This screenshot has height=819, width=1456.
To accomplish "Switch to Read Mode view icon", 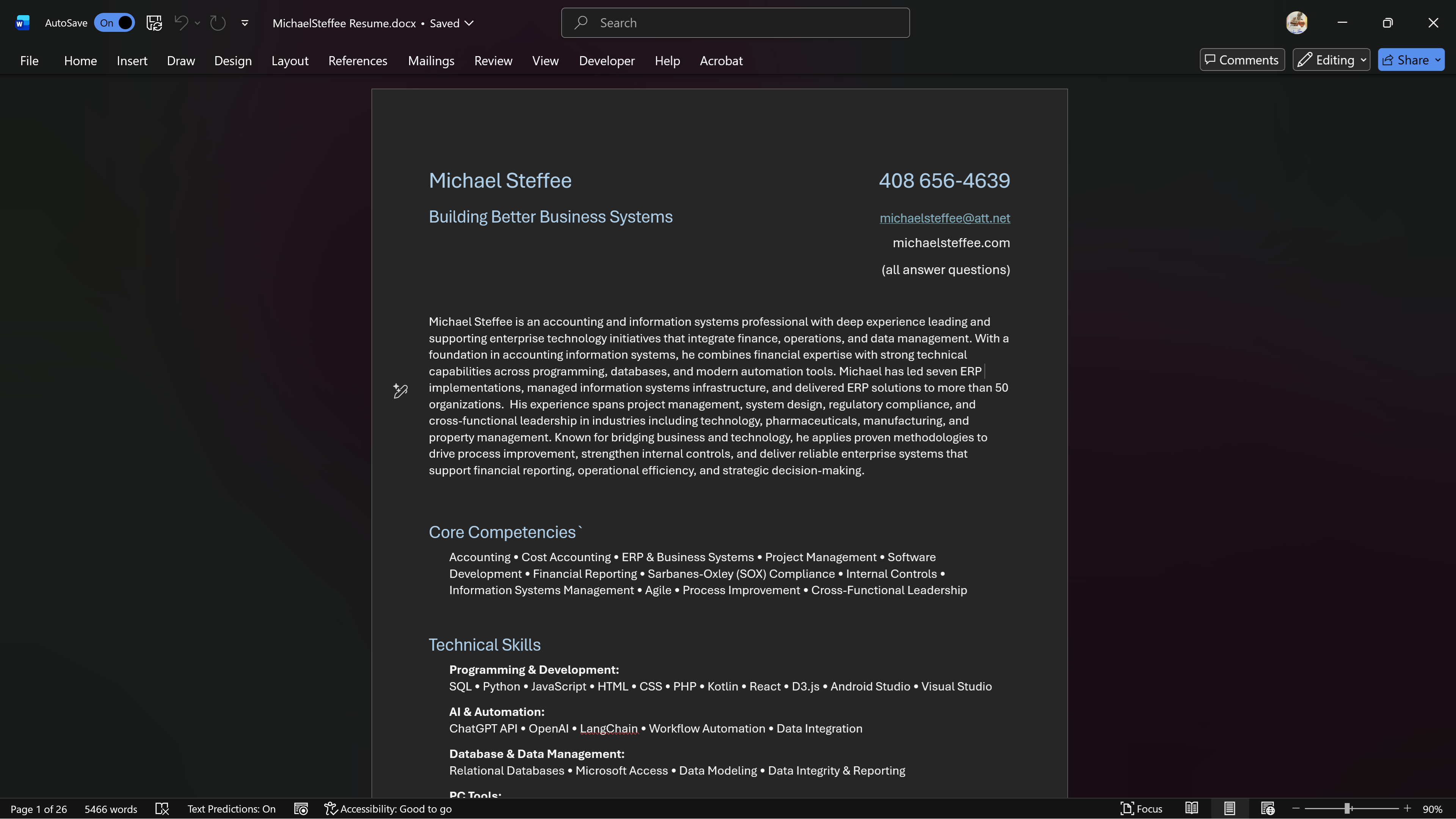I will [x=1191, y=808].
